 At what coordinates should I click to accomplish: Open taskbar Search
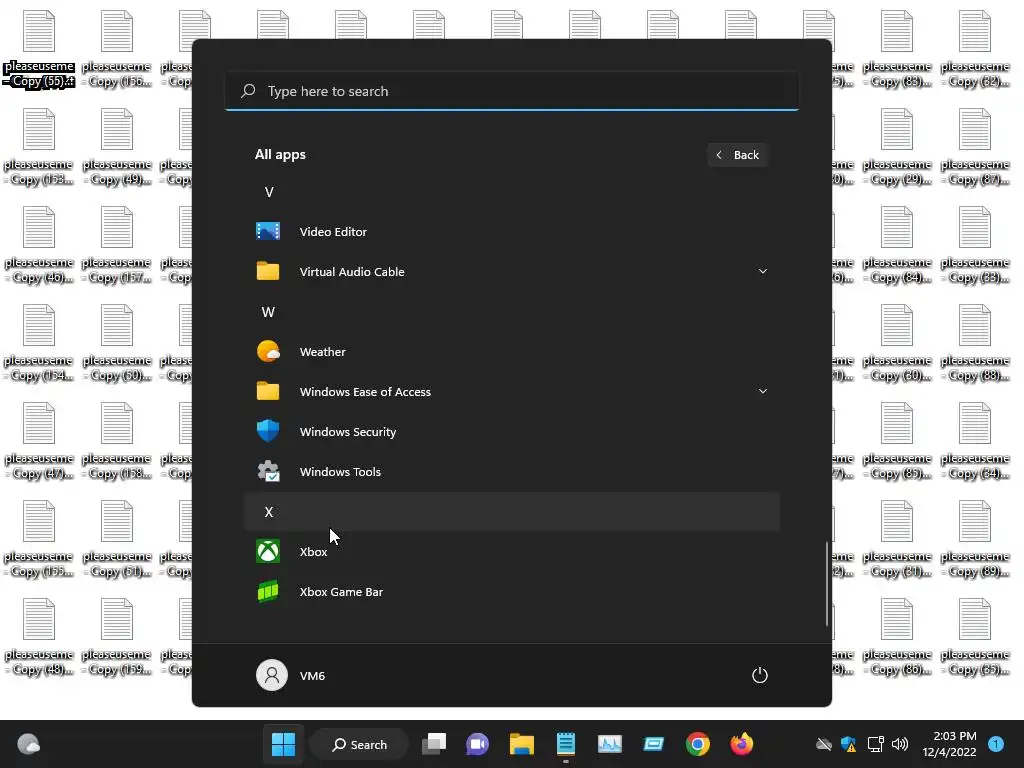pos(359,744)
